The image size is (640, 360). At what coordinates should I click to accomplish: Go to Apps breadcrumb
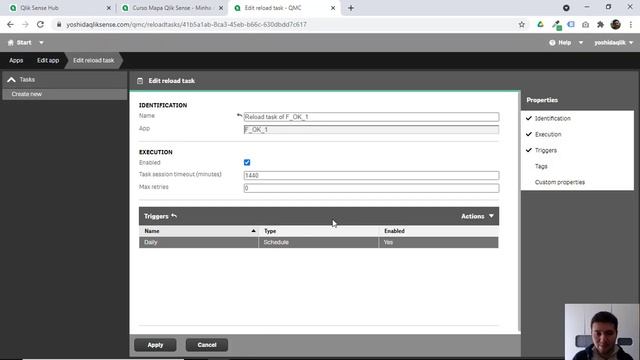click(16, 60)
